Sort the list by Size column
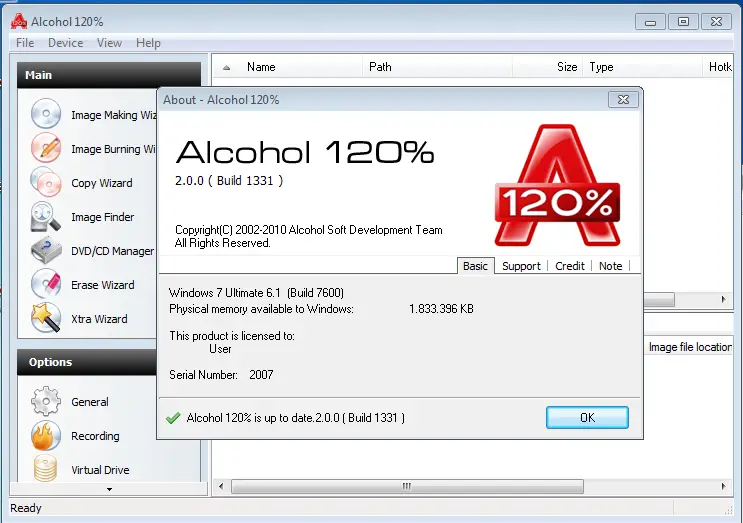This screenshot has width=743, height=523. click(547, 67)
